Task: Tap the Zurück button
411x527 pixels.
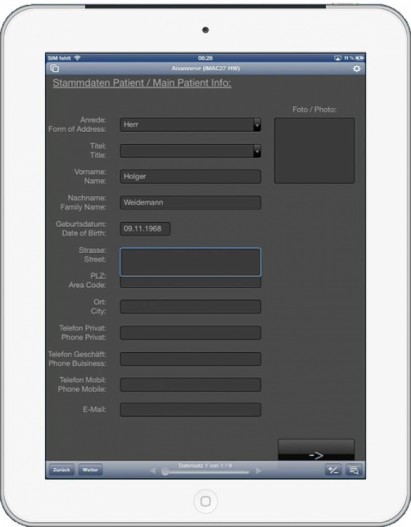Action: pyautogui.click(x=61, y=470)
